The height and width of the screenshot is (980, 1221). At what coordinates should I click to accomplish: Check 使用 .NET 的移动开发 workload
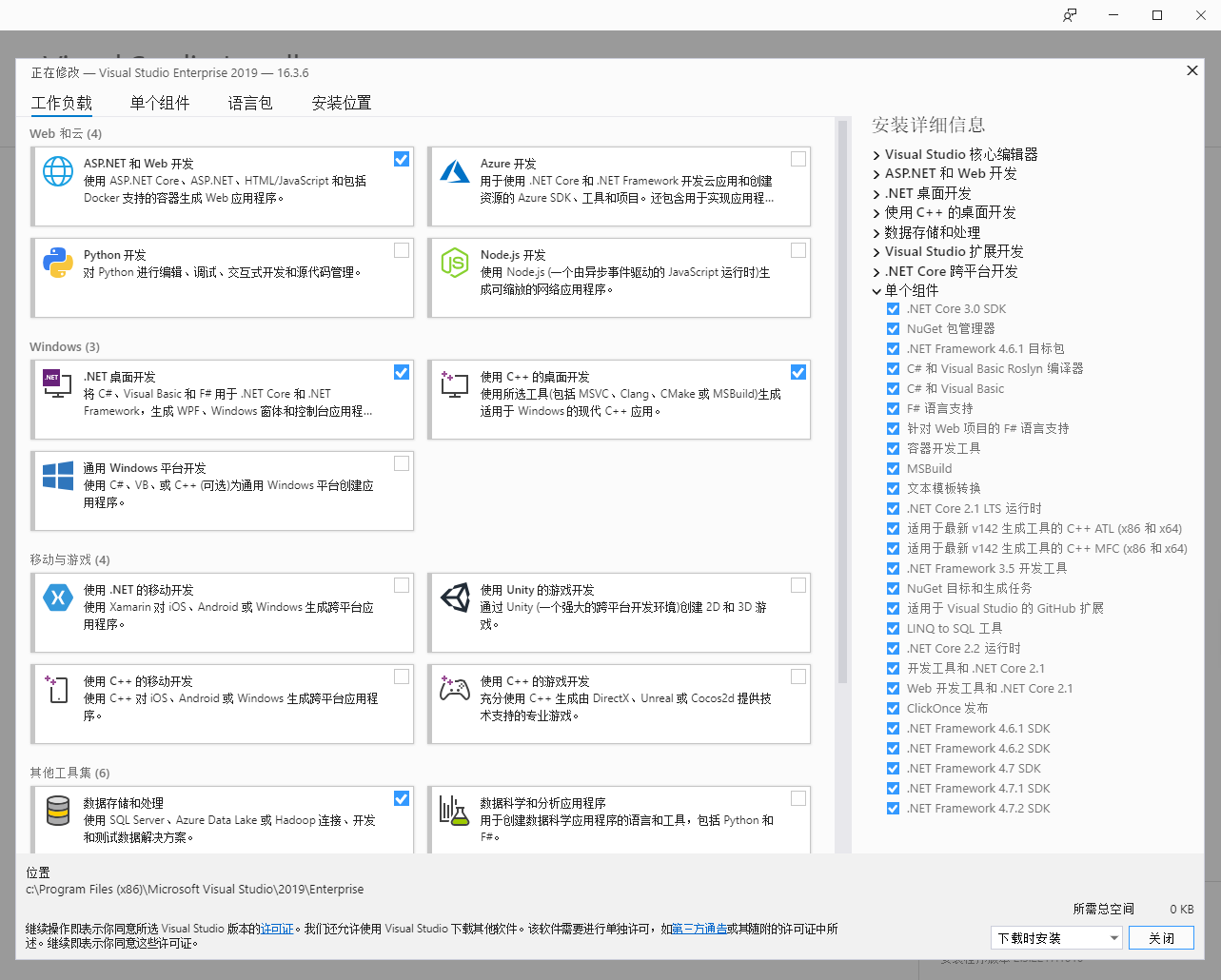click(402, 585)
